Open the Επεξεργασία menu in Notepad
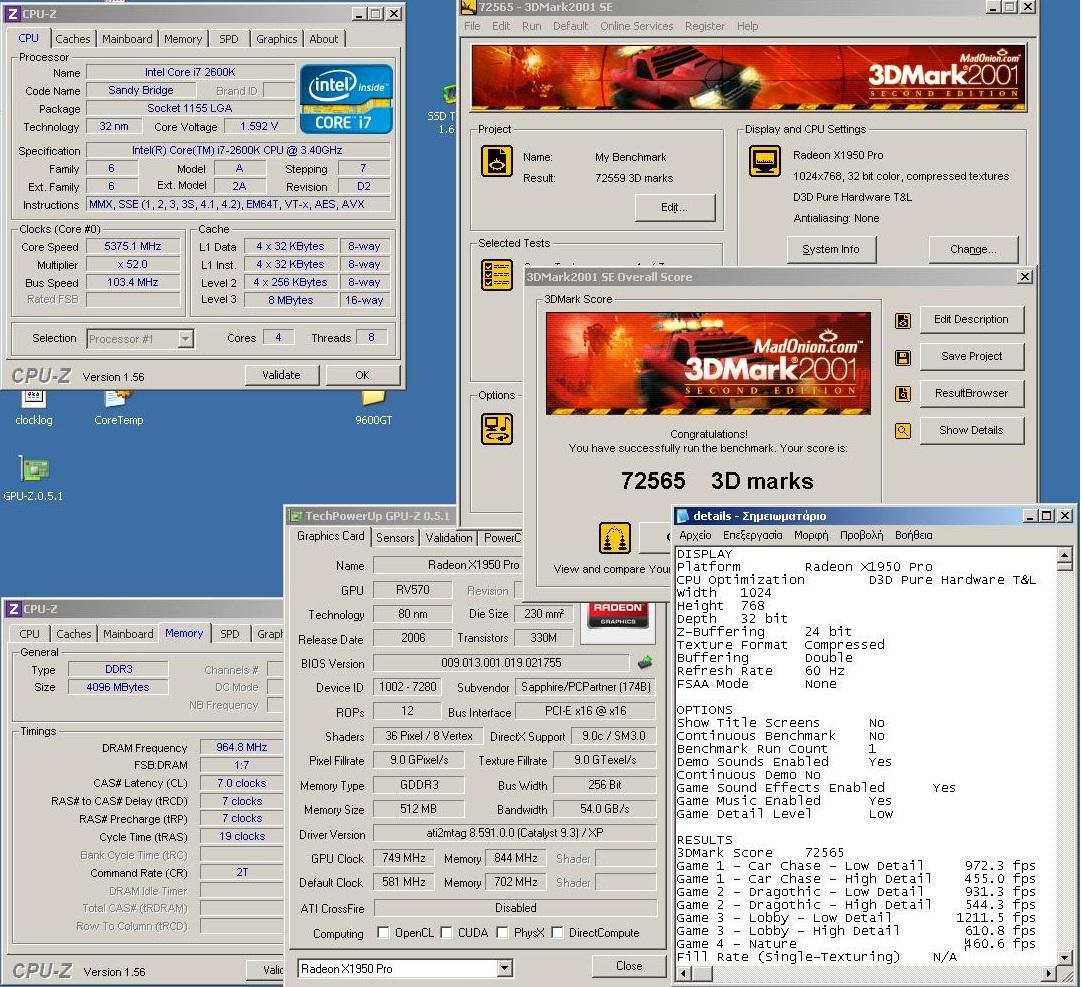1082x987 pixels. click(752, 535)
